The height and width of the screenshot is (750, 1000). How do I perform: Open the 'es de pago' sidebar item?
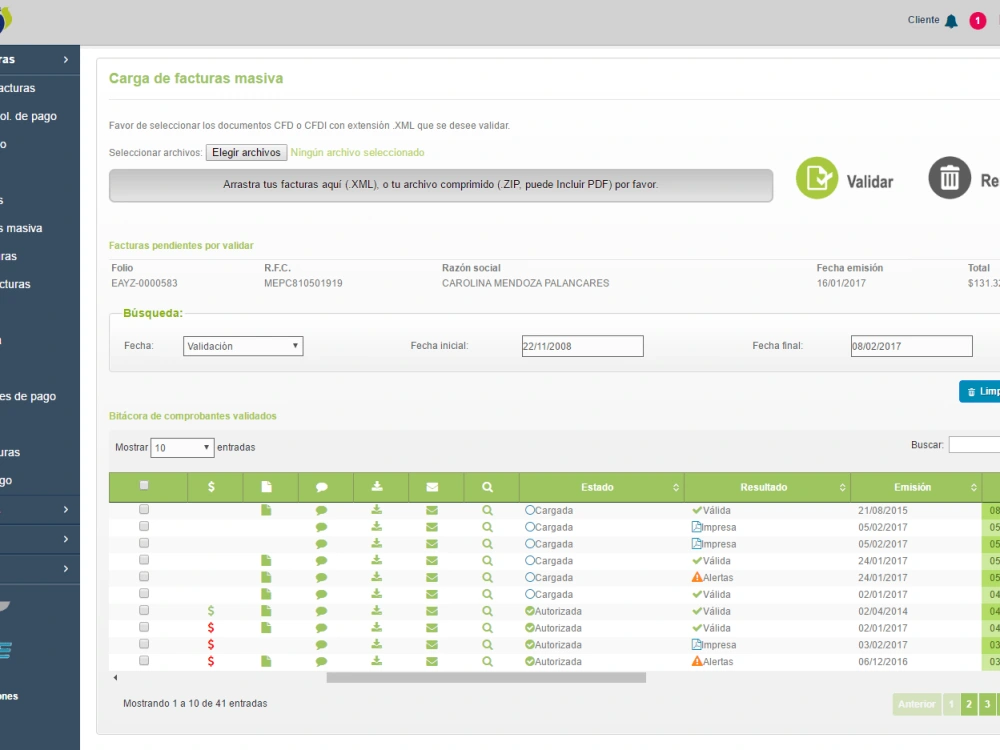(28, 396)
